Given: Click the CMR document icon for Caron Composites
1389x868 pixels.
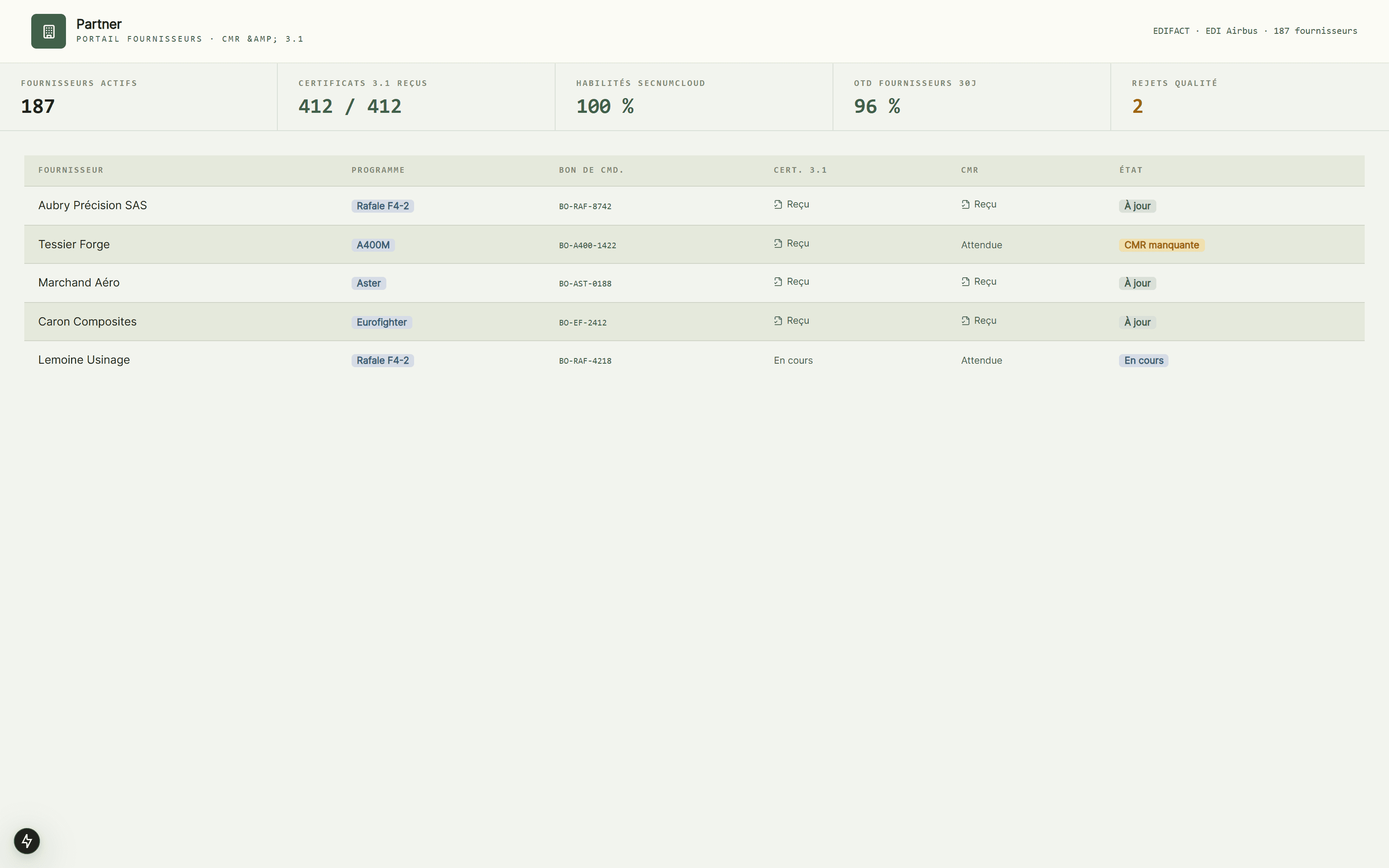Looking at the screenshot, I should (x=965, y=321).
